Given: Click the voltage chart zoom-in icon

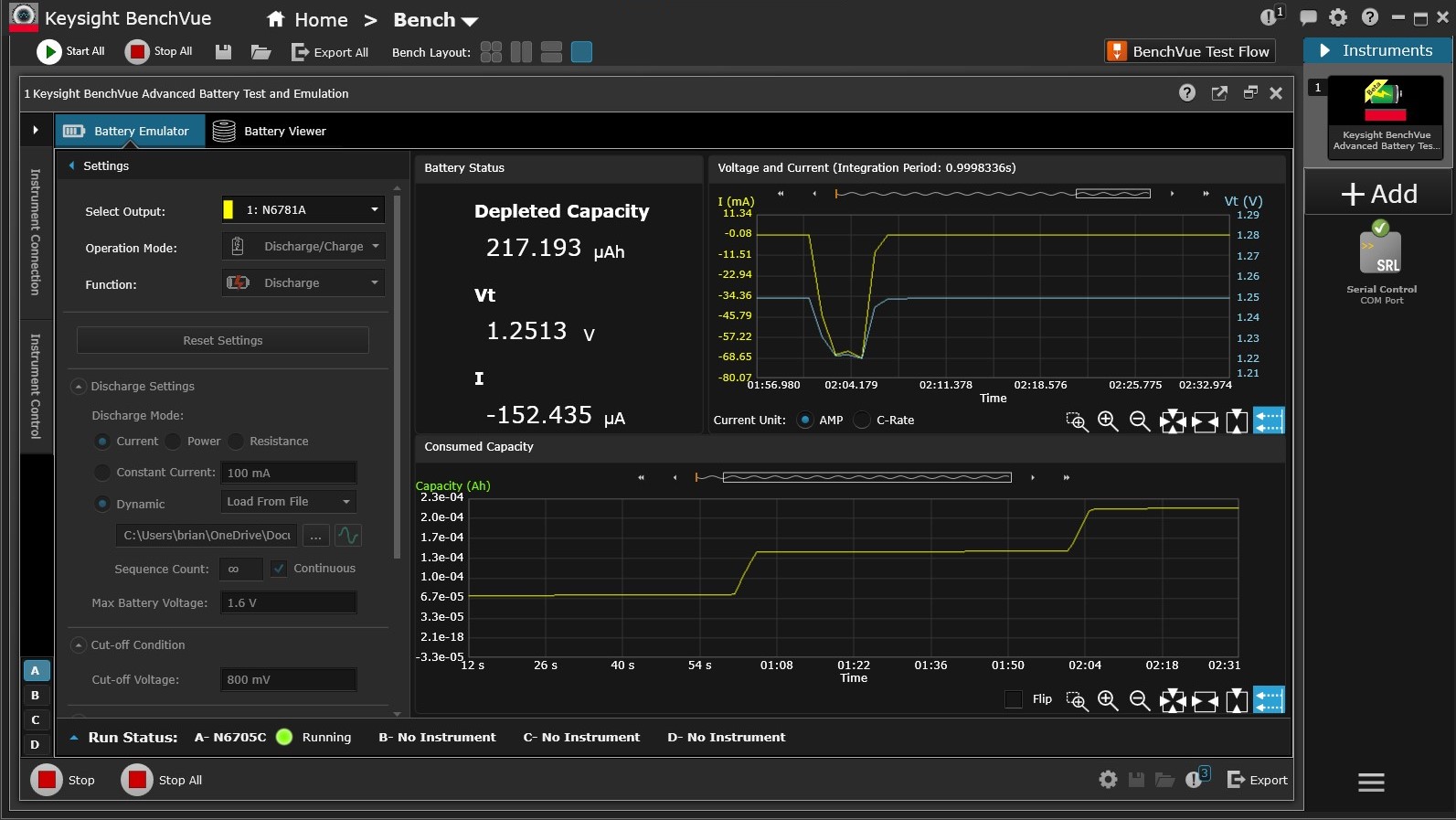Looking at the screenshot, I should 1108,421.
